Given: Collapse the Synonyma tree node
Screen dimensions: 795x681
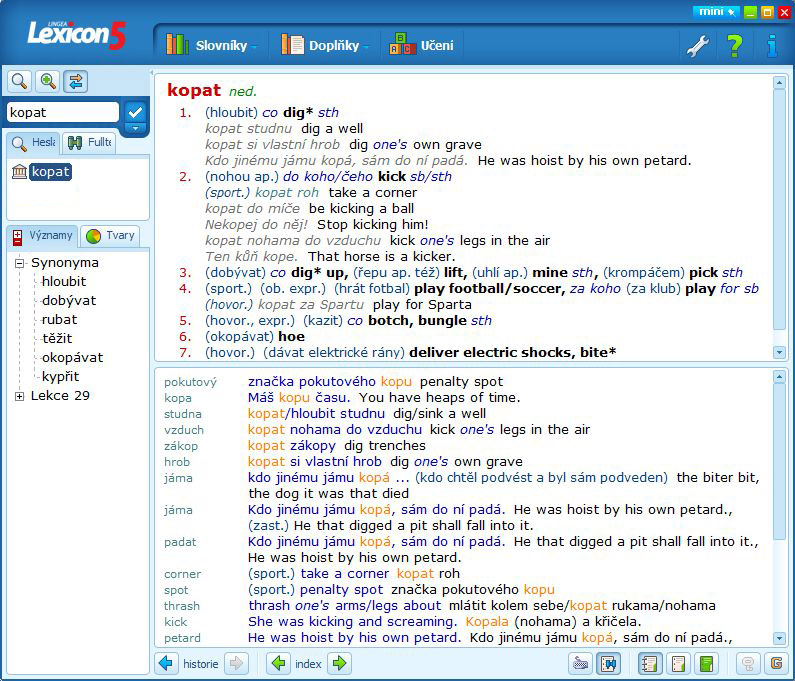Looking at the screenshot, I should (20, 263).
